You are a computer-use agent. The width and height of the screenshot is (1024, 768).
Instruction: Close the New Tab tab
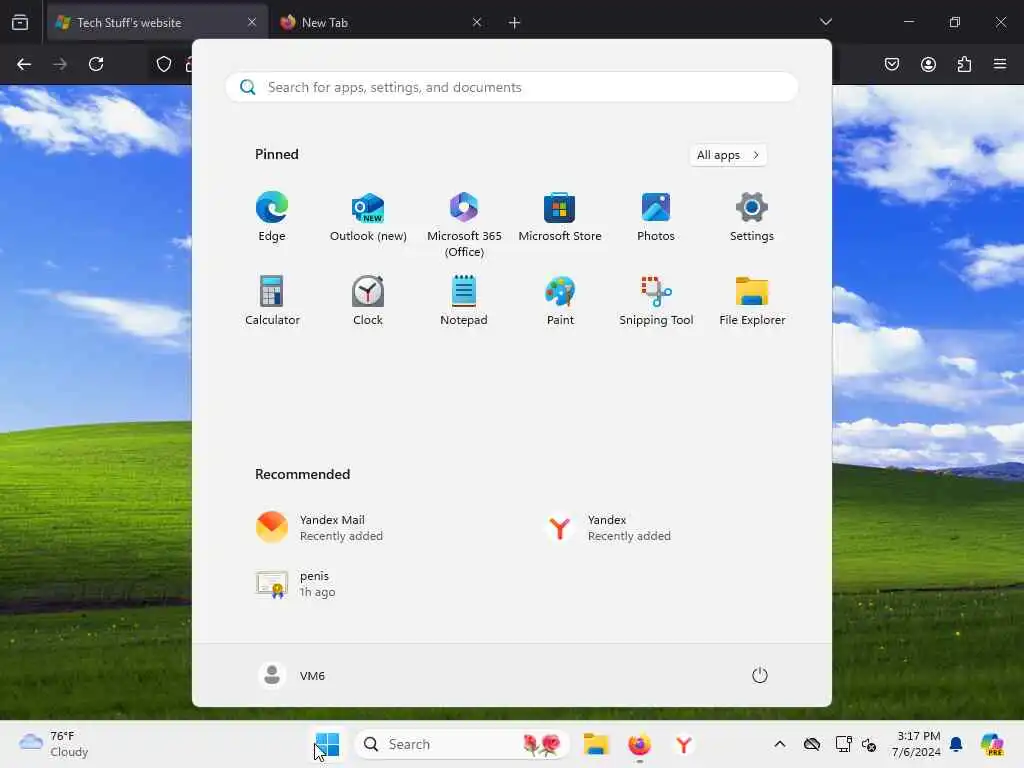[x=477, y=22]
